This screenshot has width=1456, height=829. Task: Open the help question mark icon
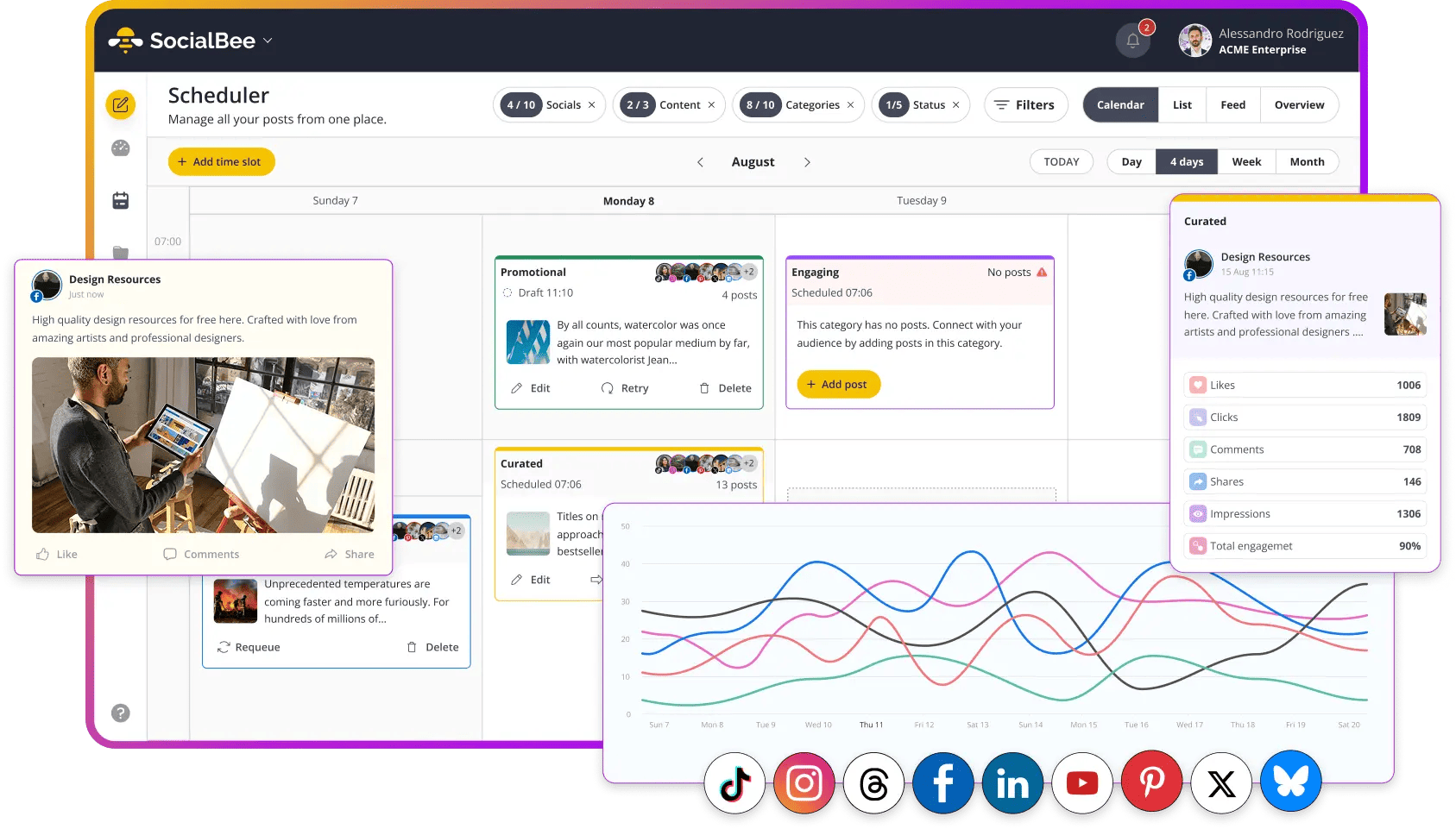[121, 713]
